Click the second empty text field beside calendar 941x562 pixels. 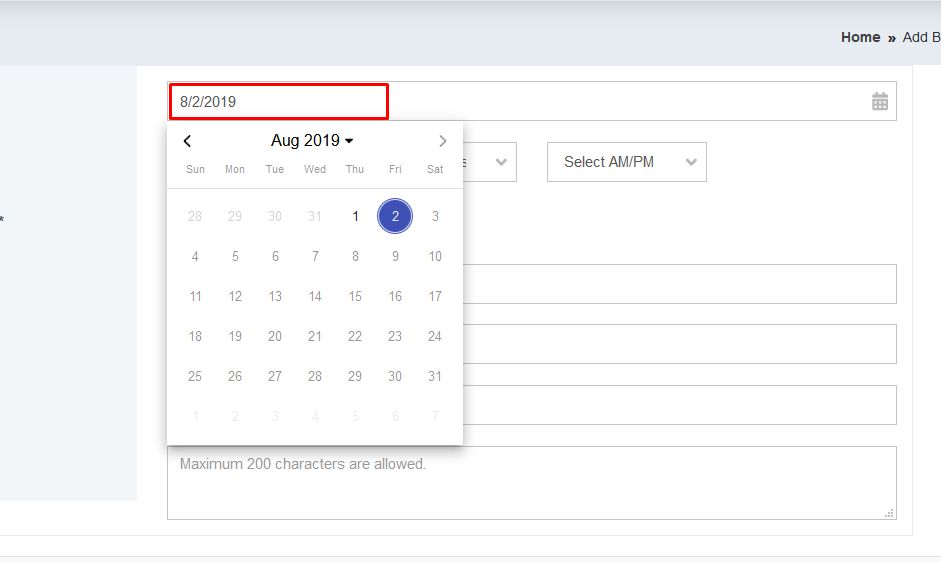tap(680, 344)
